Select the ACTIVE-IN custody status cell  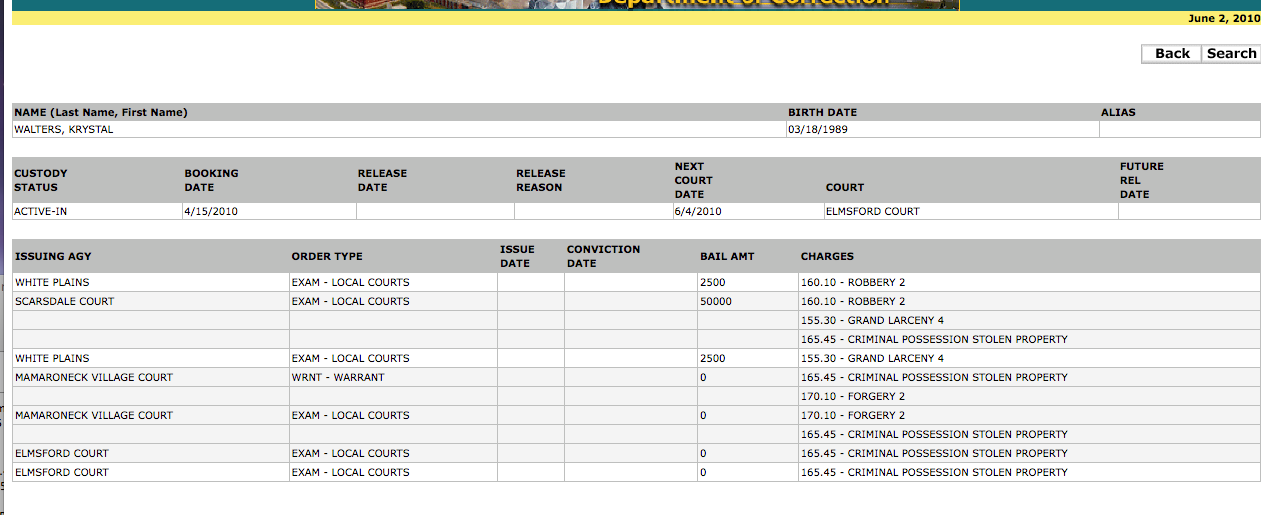(x=41, y=212)
